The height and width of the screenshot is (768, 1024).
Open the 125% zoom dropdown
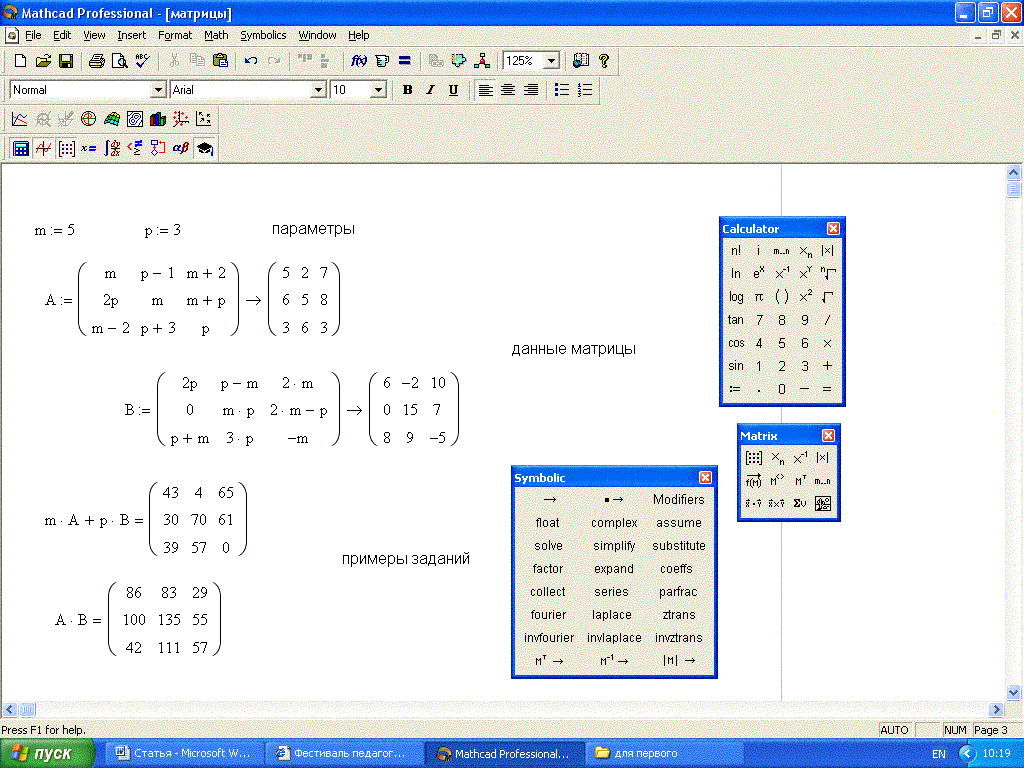pyautogui.click(x=550, y=61)
